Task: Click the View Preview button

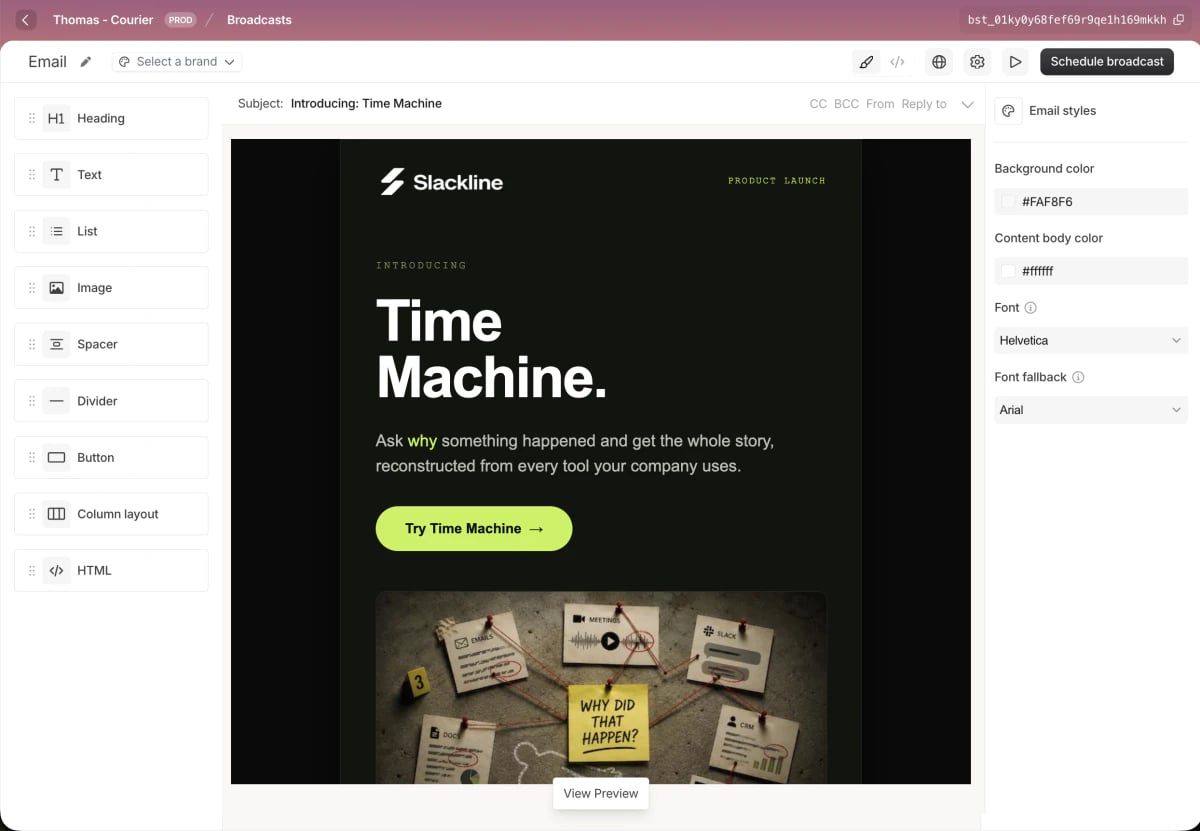Action: (601, 793)
